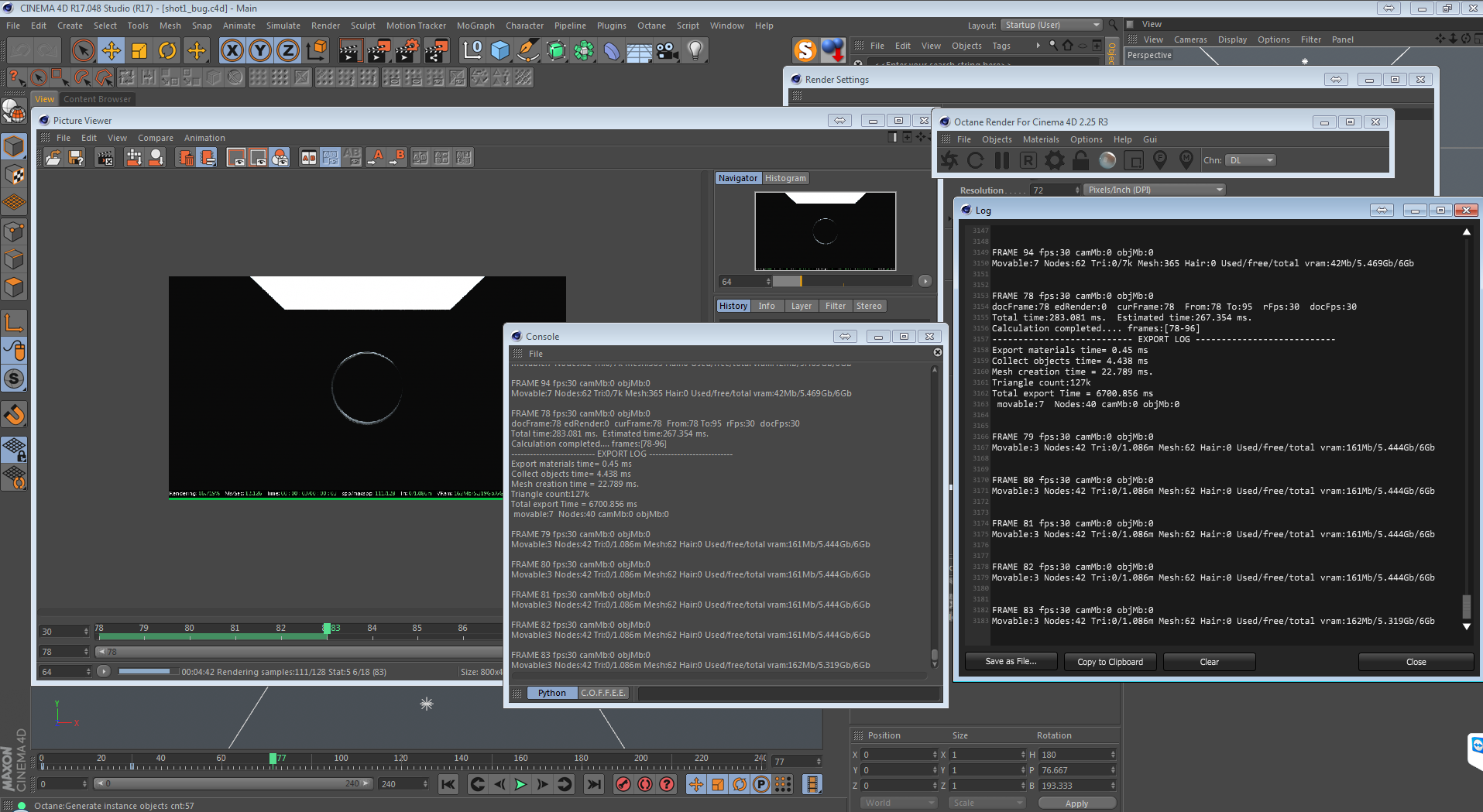Click H Rotation 180 stepper arrows

click(x=1113, y=755)
